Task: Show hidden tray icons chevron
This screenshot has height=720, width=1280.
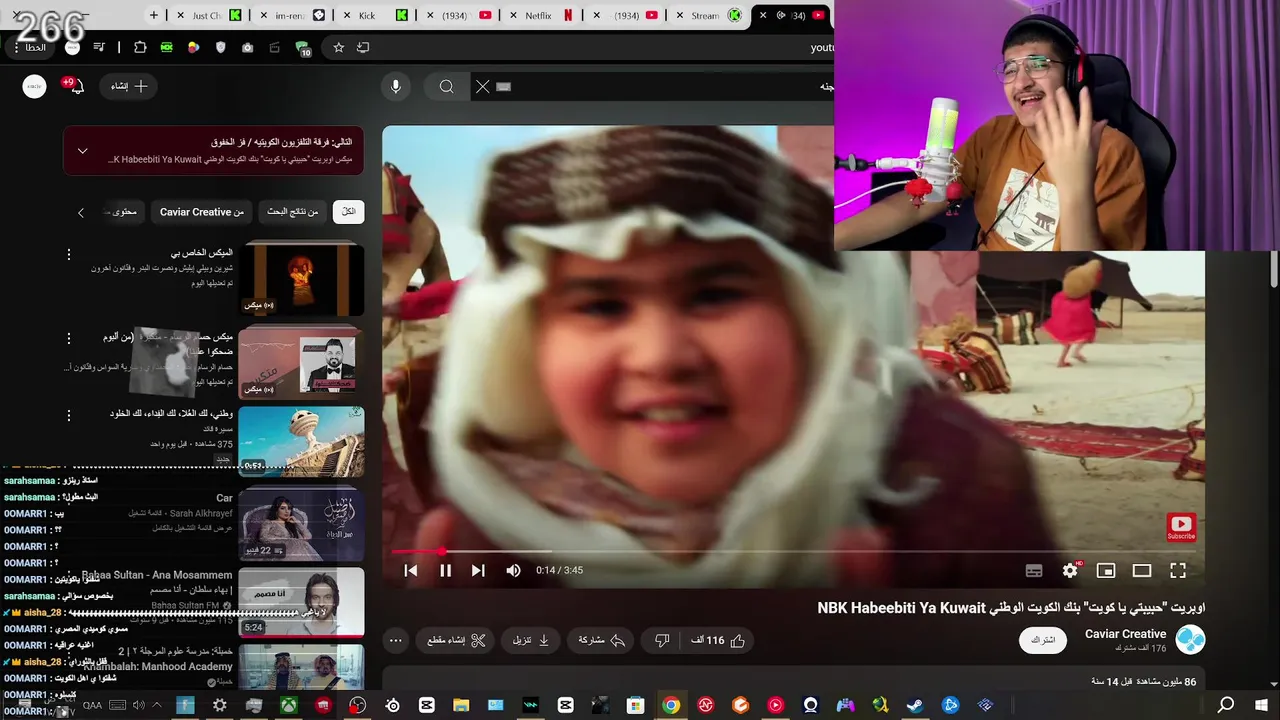Action: point(157,705)
